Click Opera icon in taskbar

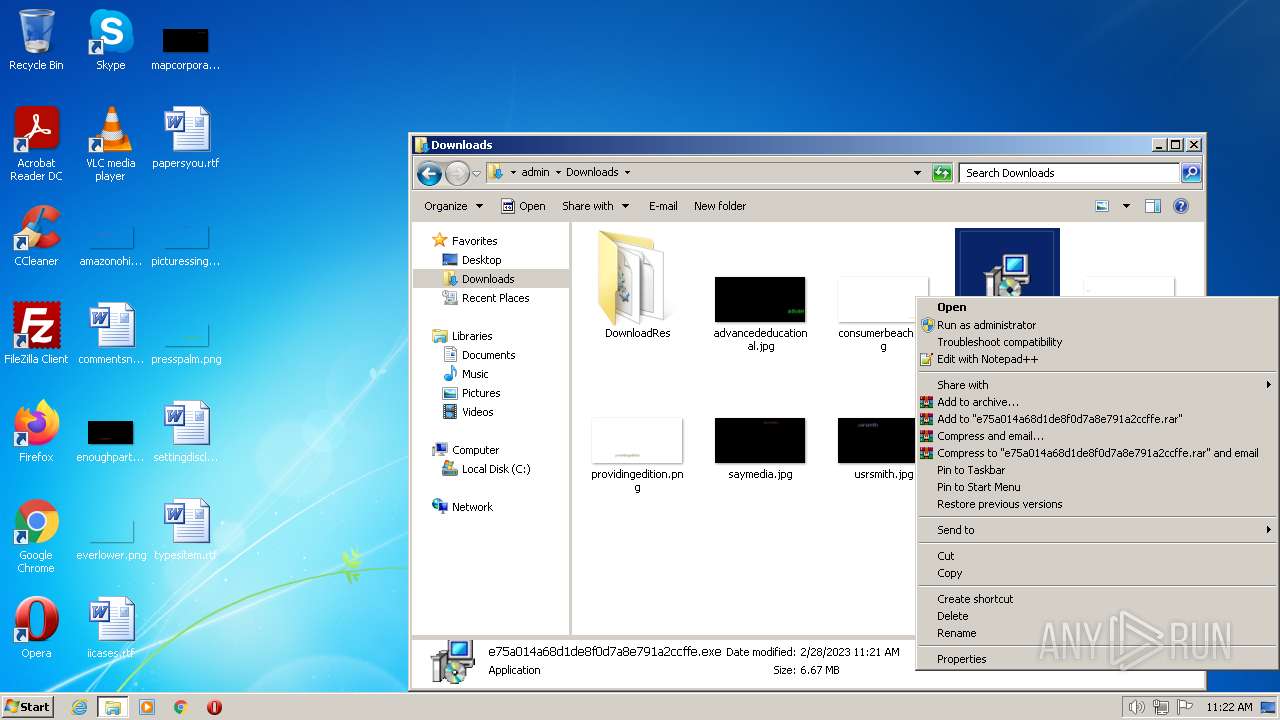[x=214, y=707]
